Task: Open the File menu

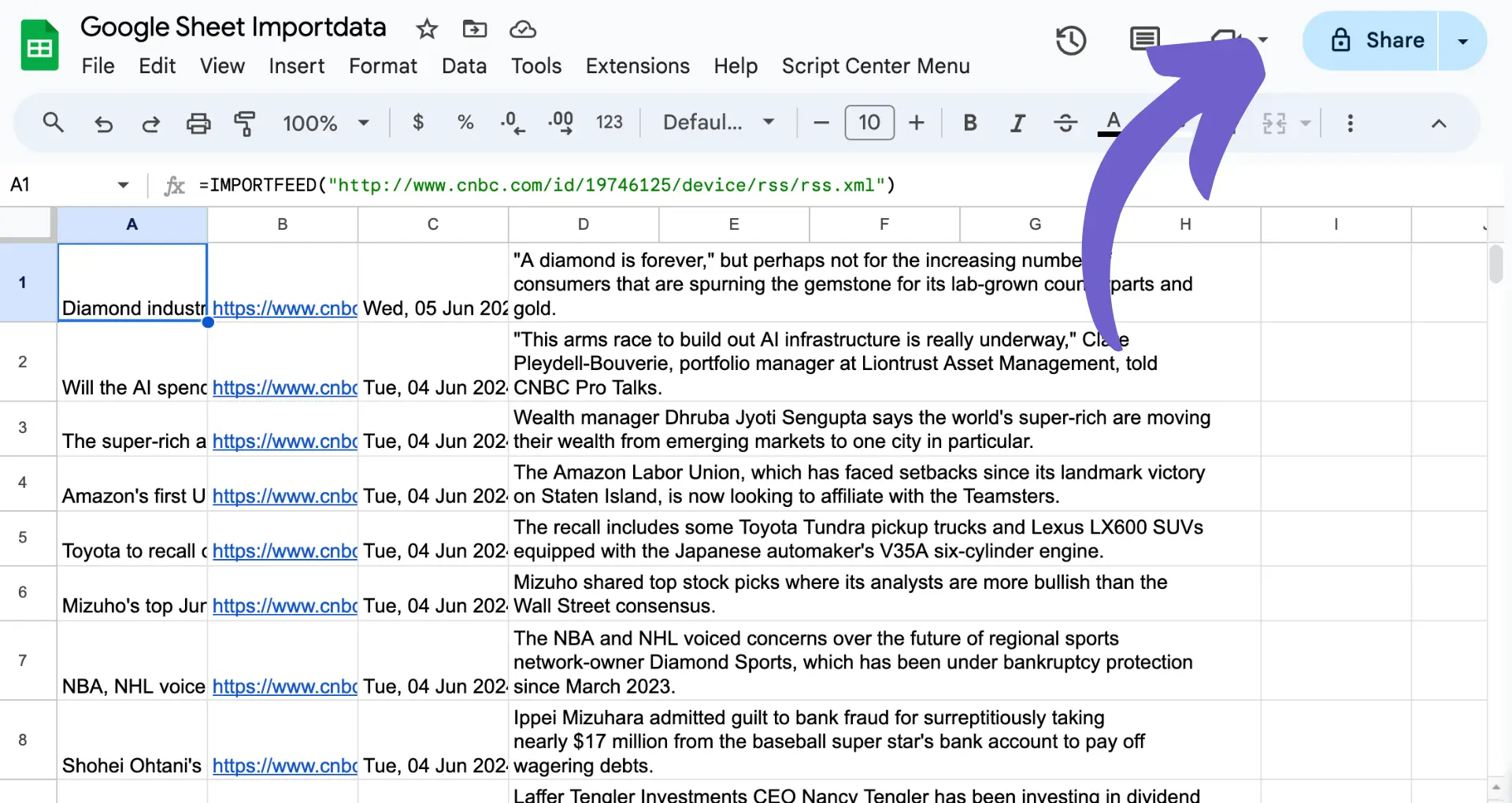Action: pos(98,66)
